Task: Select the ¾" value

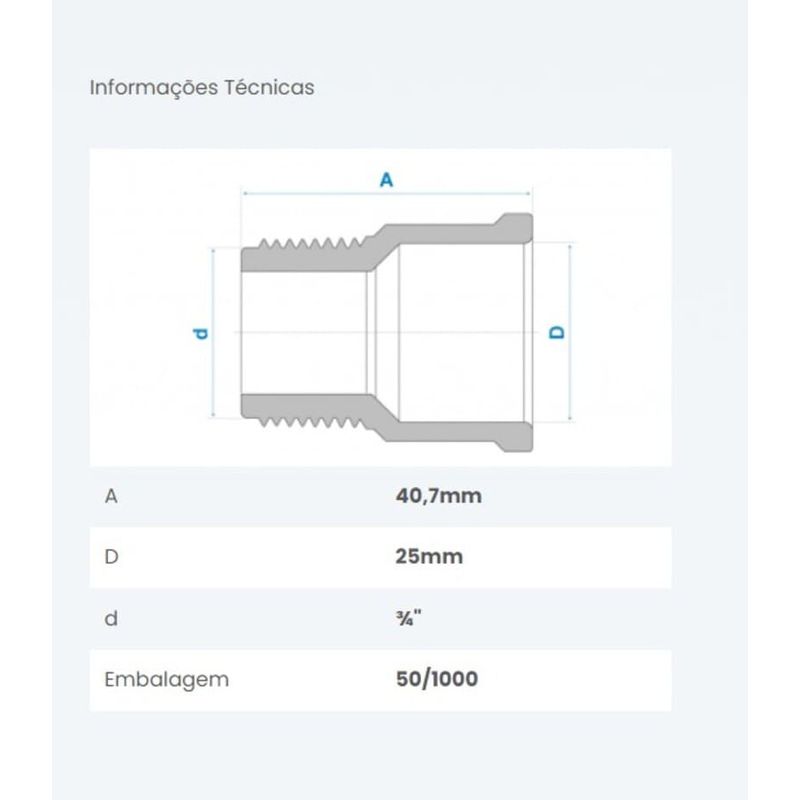Action: pyautogui.click(x=409, y=618)
